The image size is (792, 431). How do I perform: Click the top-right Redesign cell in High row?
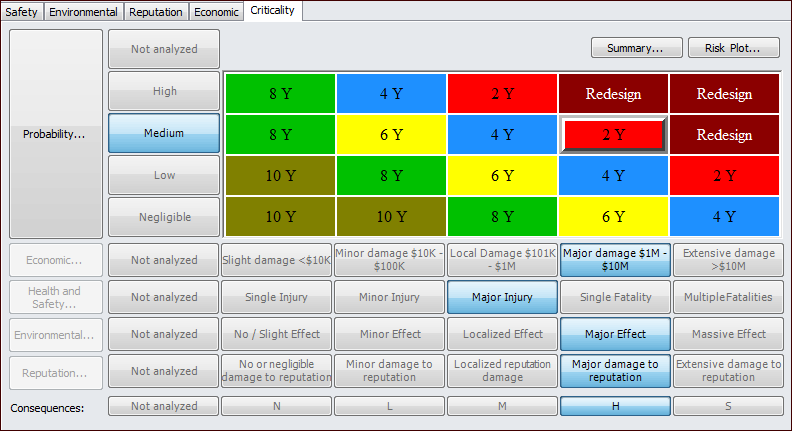pyautogui.click(x=724, y=93)
